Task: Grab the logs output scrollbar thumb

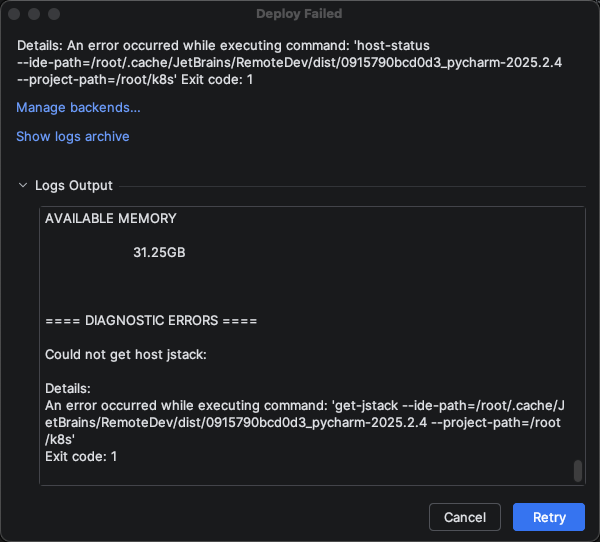Action: tap(577, 471)
